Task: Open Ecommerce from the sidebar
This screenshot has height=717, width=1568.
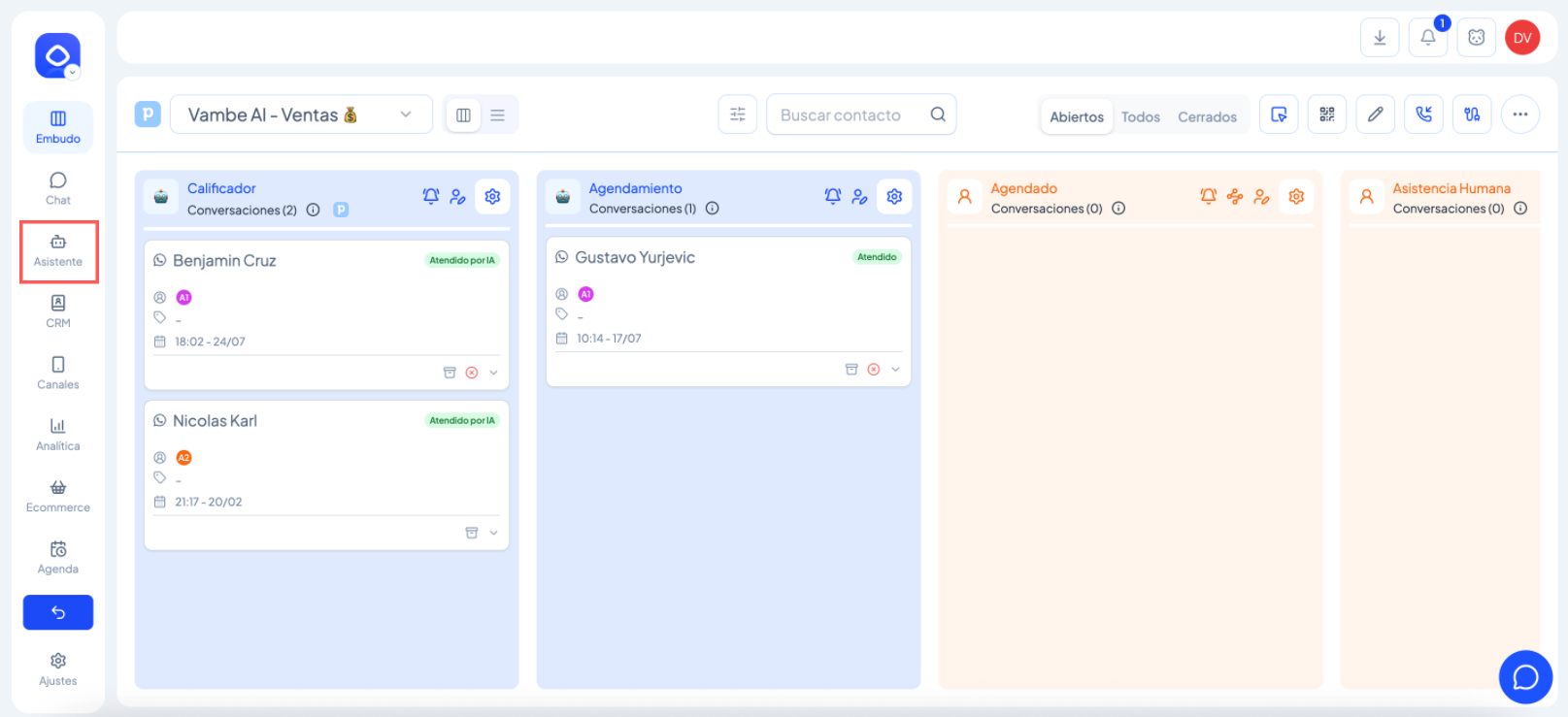Action: 58,496
